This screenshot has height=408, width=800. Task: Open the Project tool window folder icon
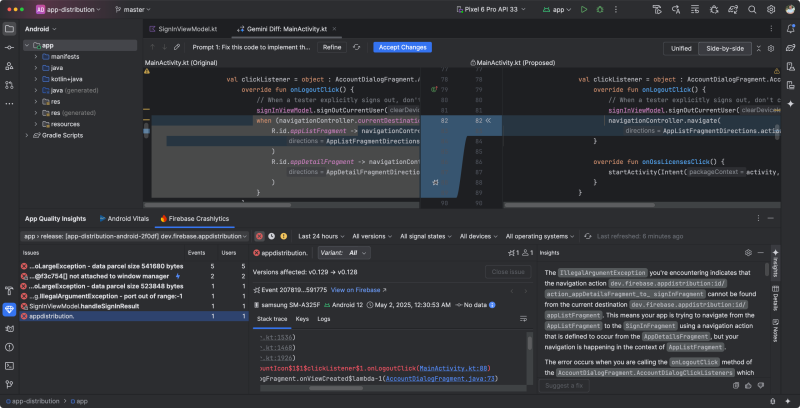point(10,29)
